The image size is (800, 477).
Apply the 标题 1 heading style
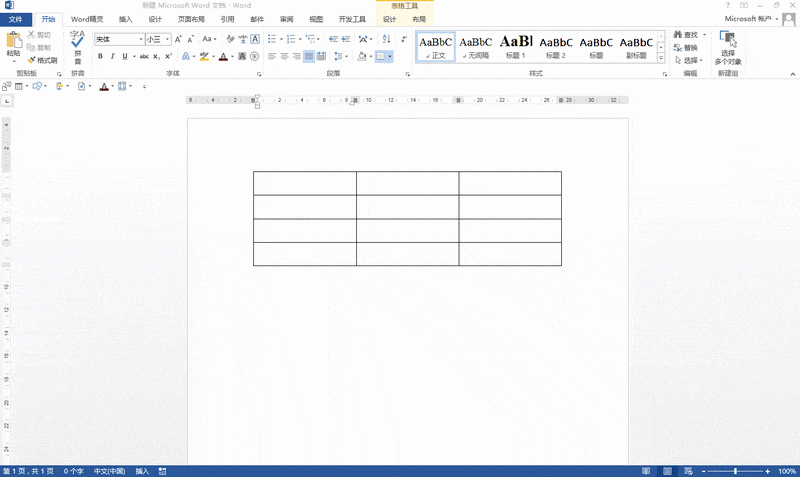click(x=514, y=46)
